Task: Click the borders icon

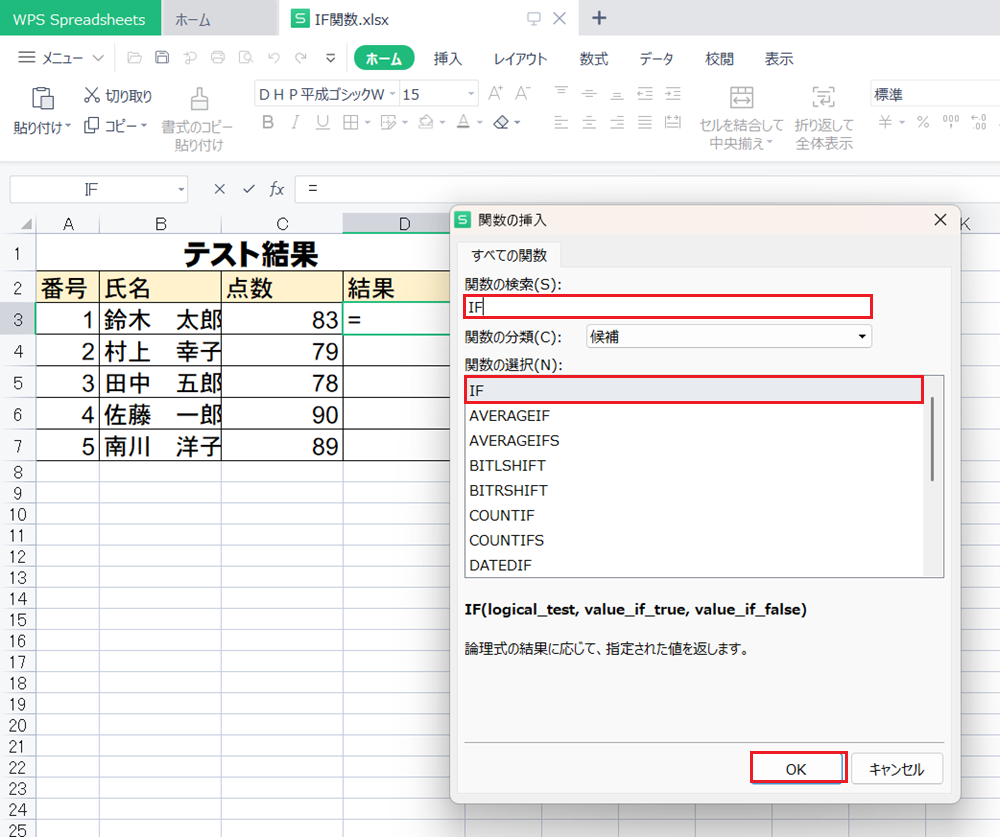Action: point(351,122)
